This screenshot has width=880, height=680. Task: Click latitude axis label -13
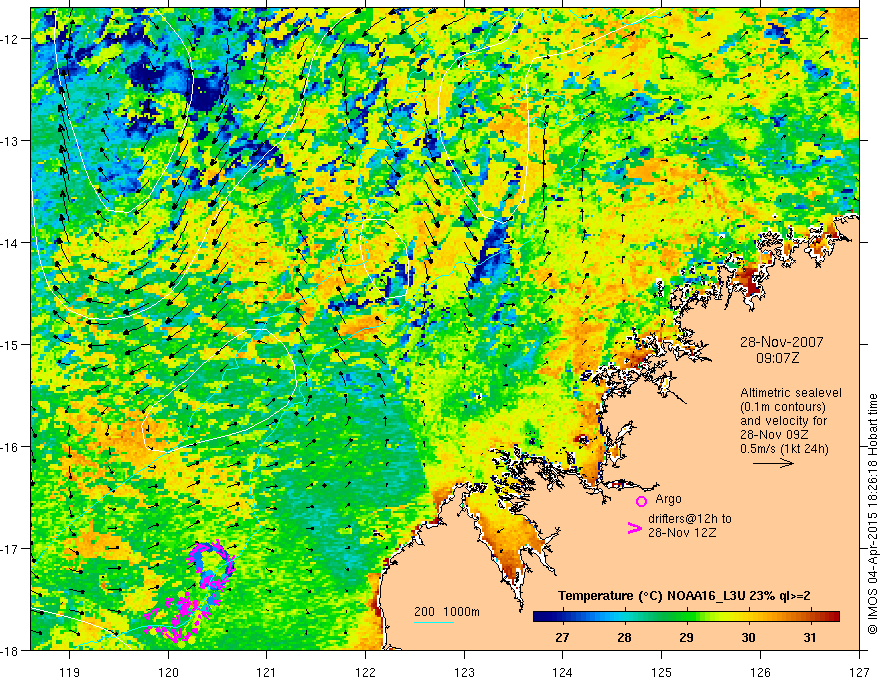[x=10, y=141]
